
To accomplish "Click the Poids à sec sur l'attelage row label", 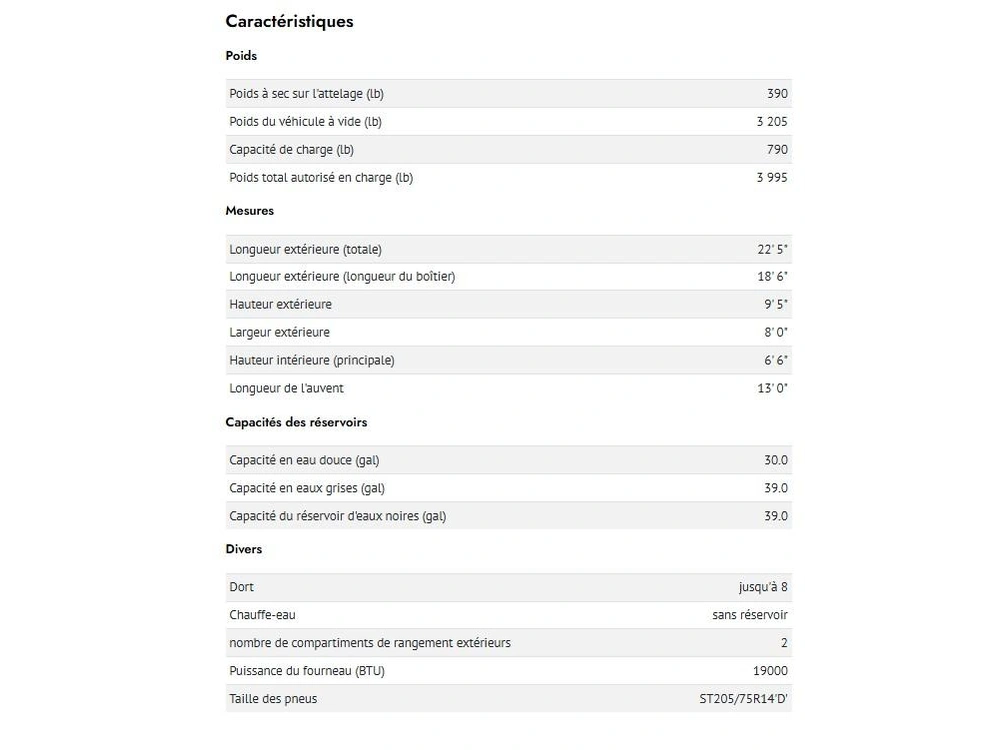I will pyautogui.click(x=306, y=94).
